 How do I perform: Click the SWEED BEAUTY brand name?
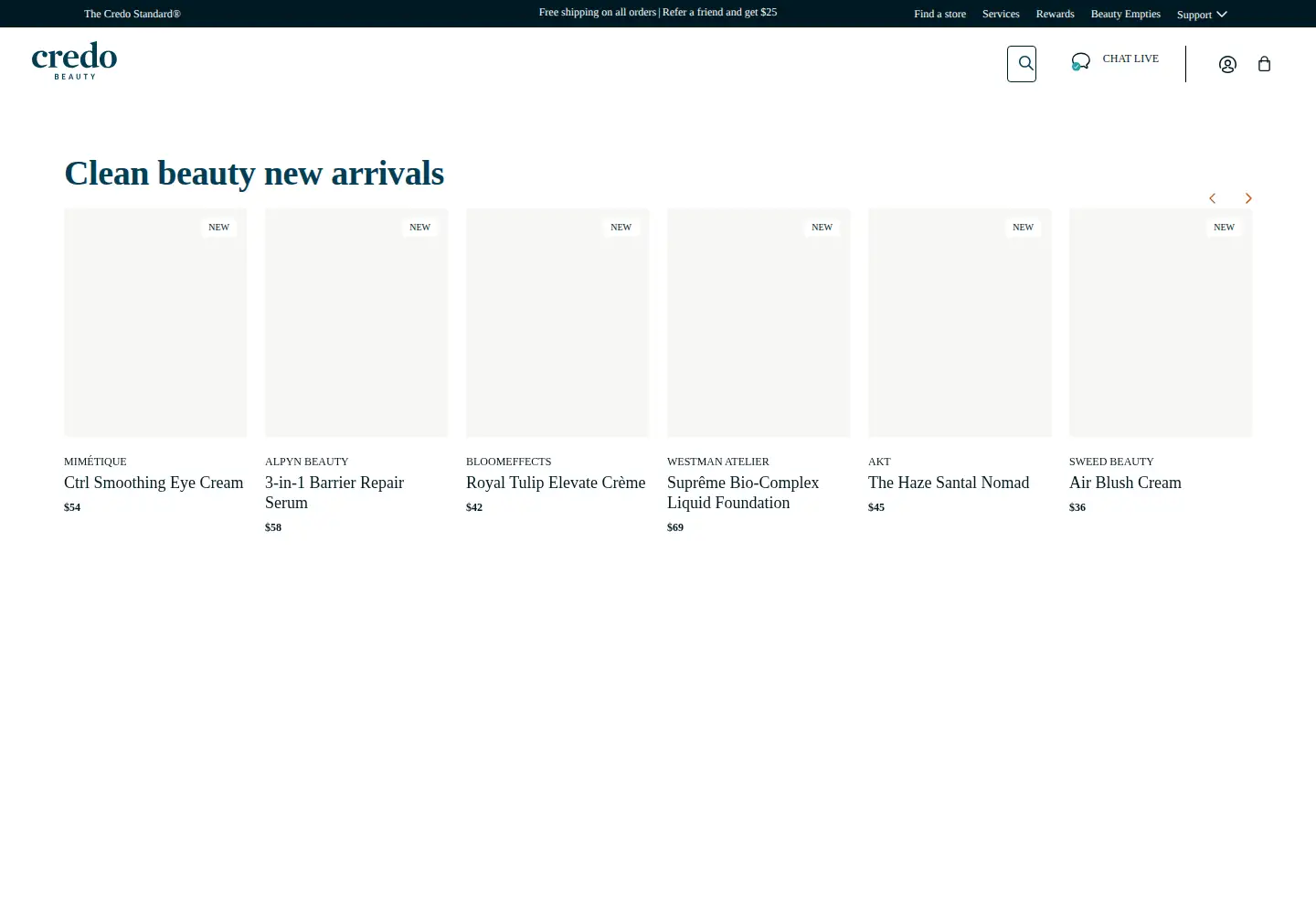coord(1111,462)
